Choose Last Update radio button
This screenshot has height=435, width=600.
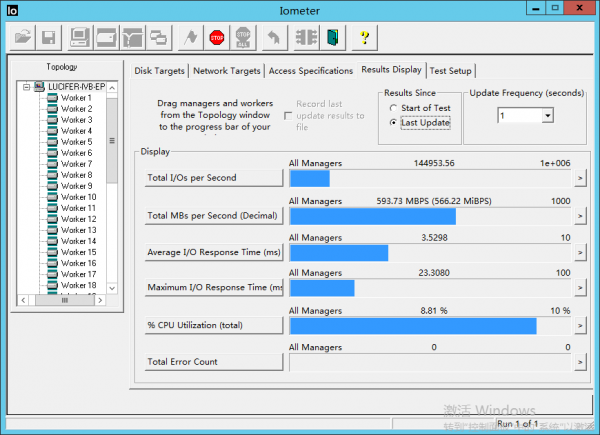click(x=393, y=122)
